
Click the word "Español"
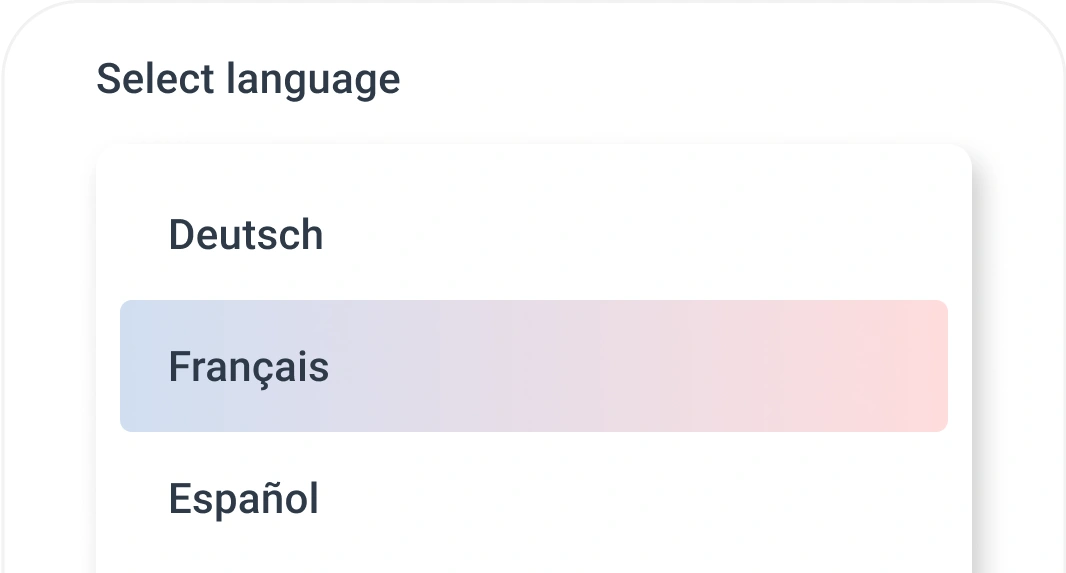tap(243, 499)
